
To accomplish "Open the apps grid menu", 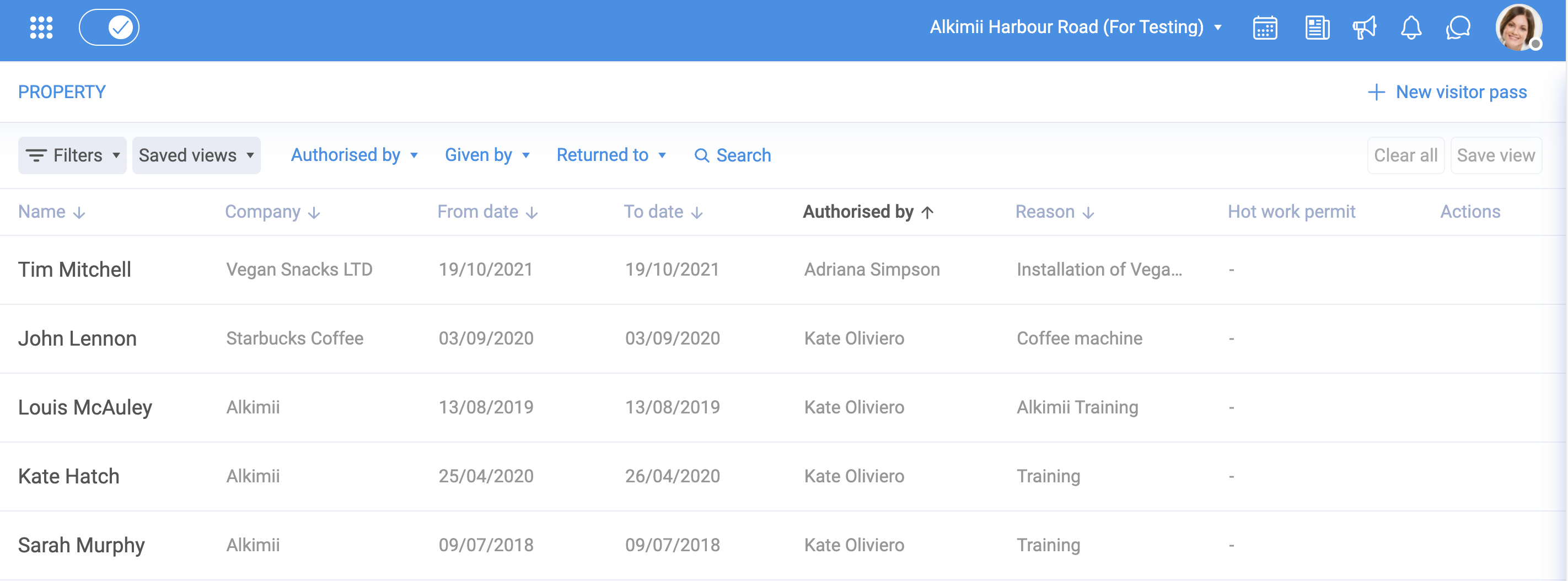I will click(x=41, y=28).
